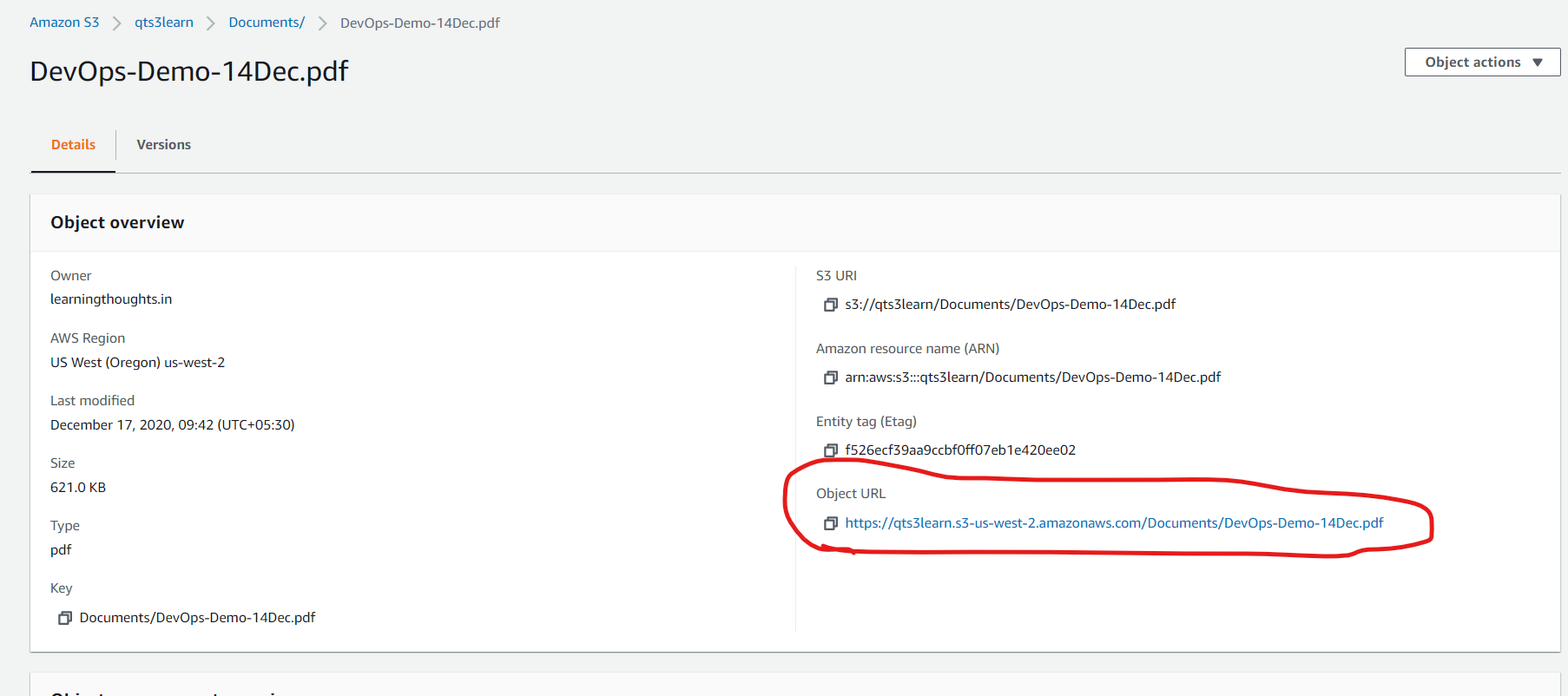
Task: Copy the Object URL
Action: point(830,523)
